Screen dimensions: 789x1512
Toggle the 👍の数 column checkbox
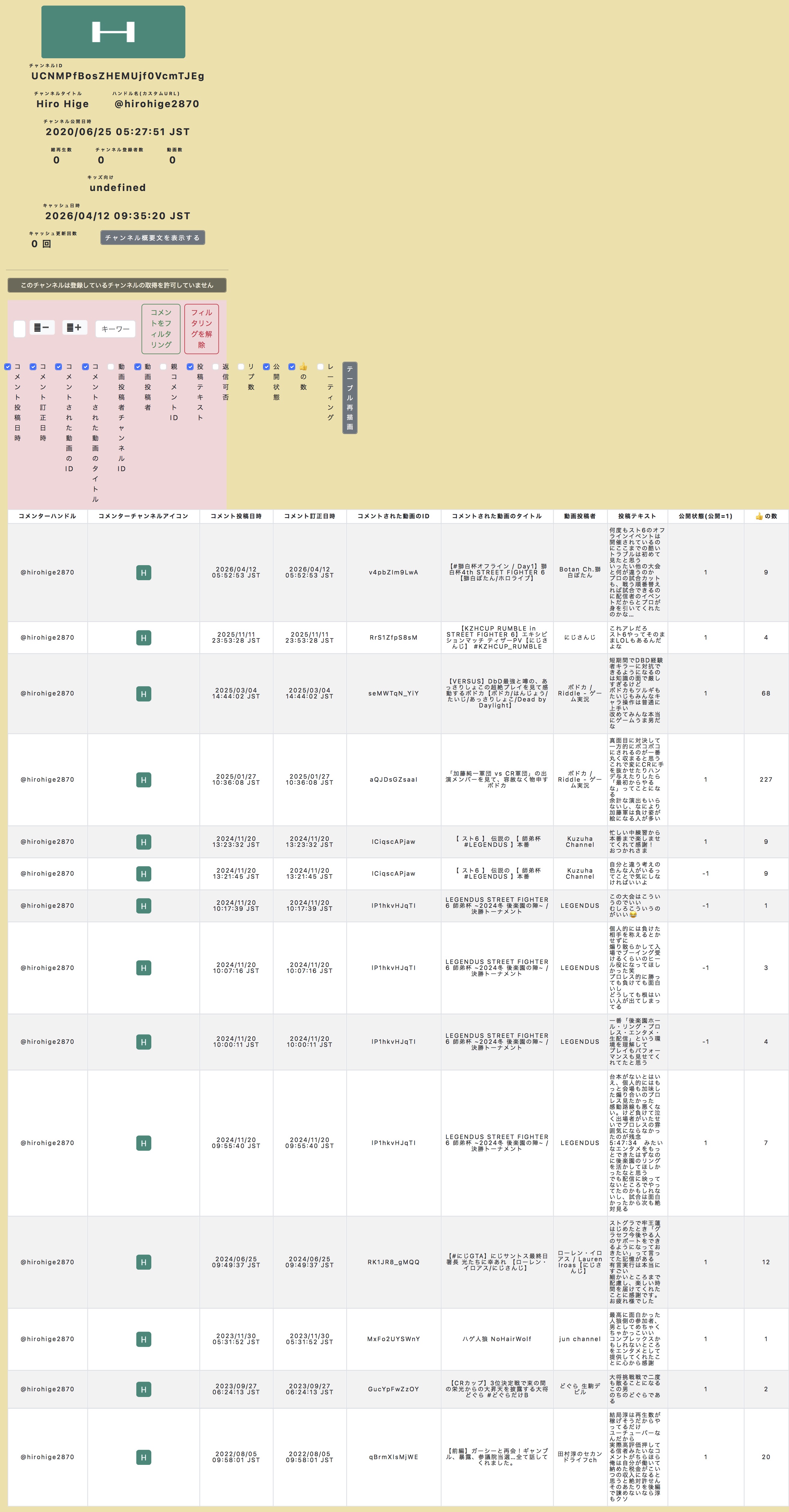coord(292,367)
